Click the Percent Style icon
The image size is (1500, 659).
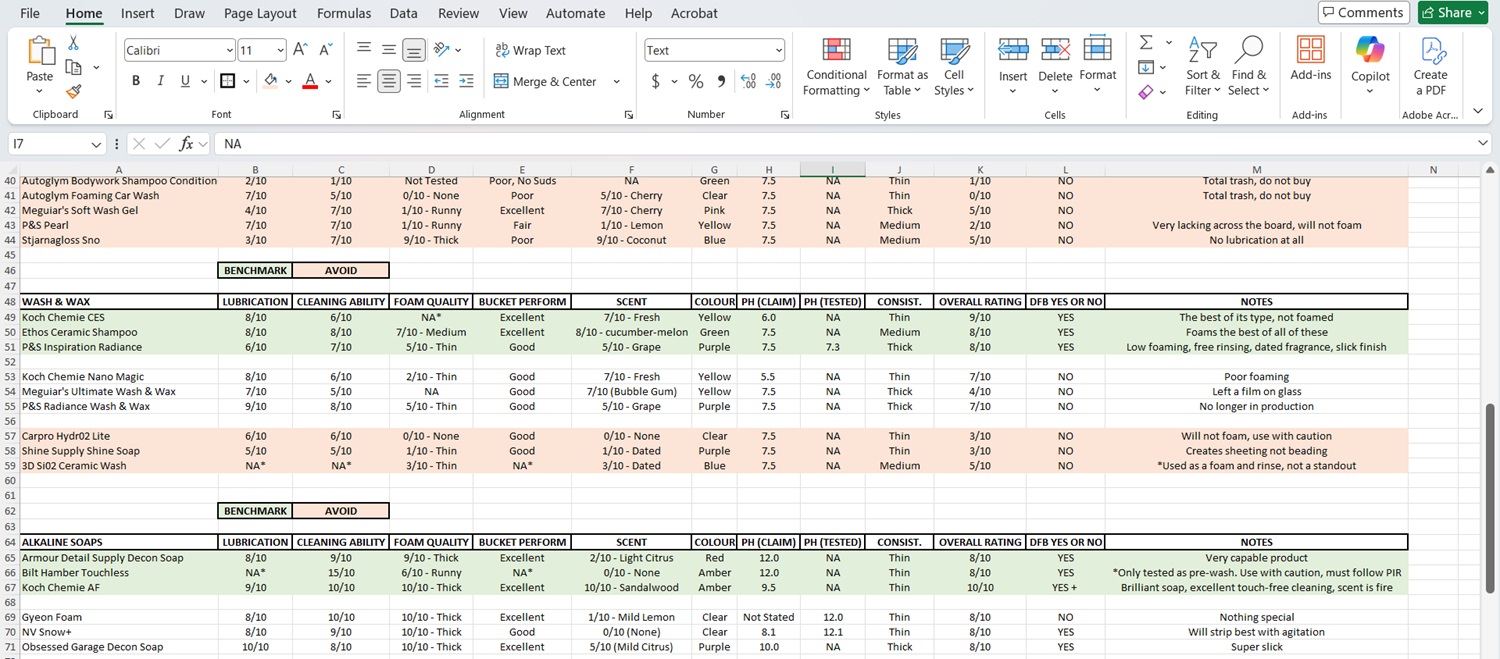[x=696, y=82]
